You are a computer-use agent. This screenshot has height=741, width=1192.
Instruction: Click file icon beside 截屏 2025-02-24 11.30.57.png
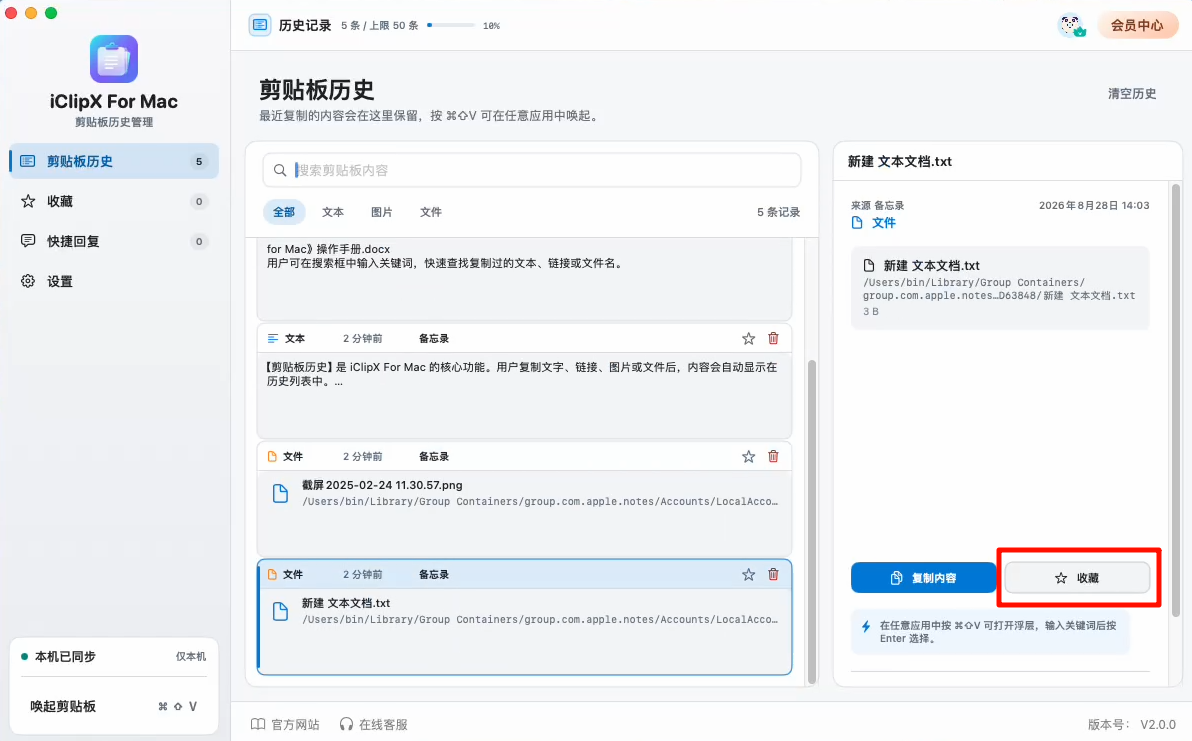281,493
